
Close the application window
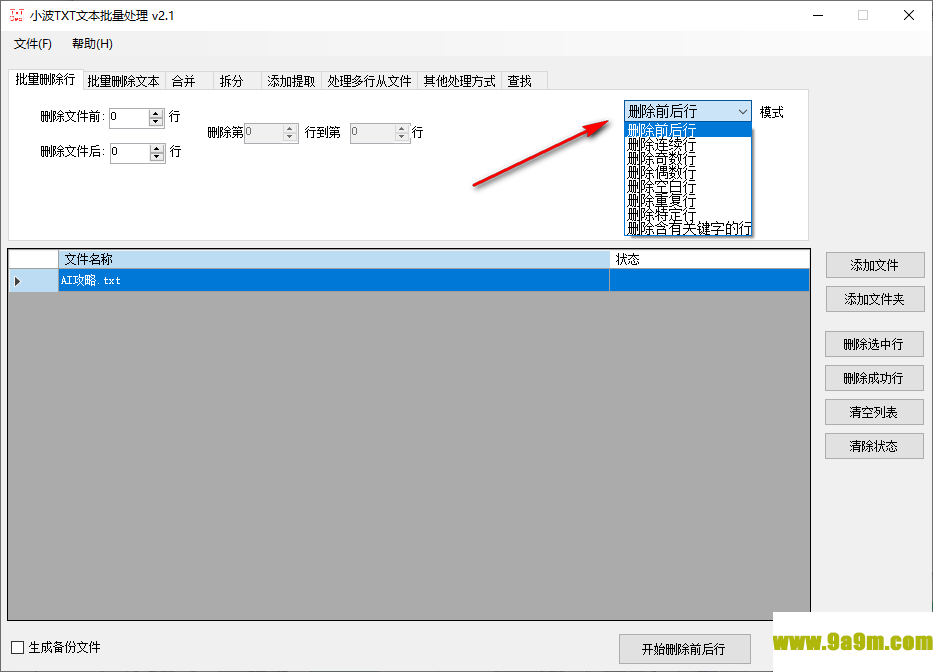[x=909, y=15]
